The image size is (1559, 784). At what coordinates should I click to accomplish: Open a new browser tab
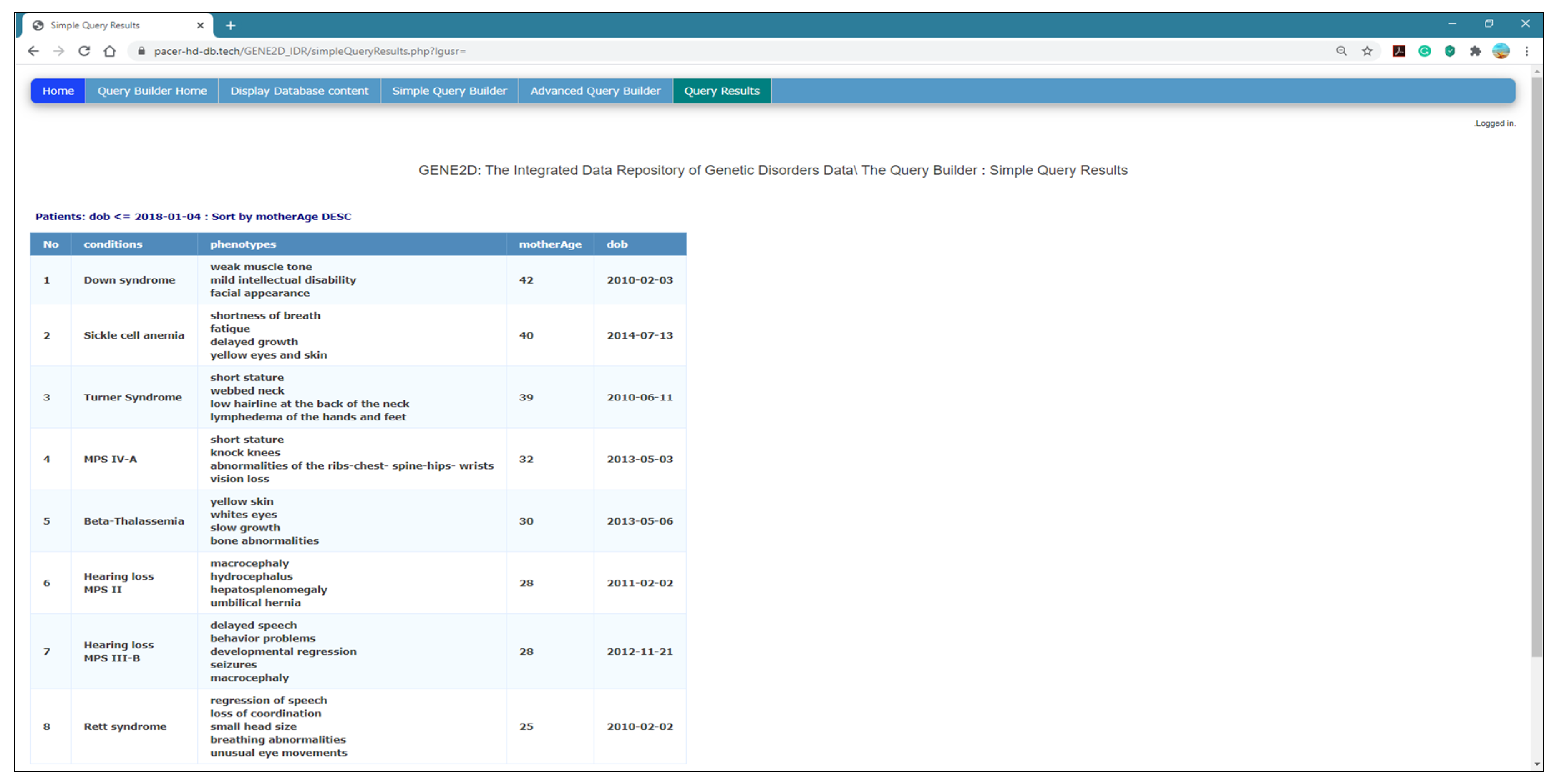click(x=231, y=25)
